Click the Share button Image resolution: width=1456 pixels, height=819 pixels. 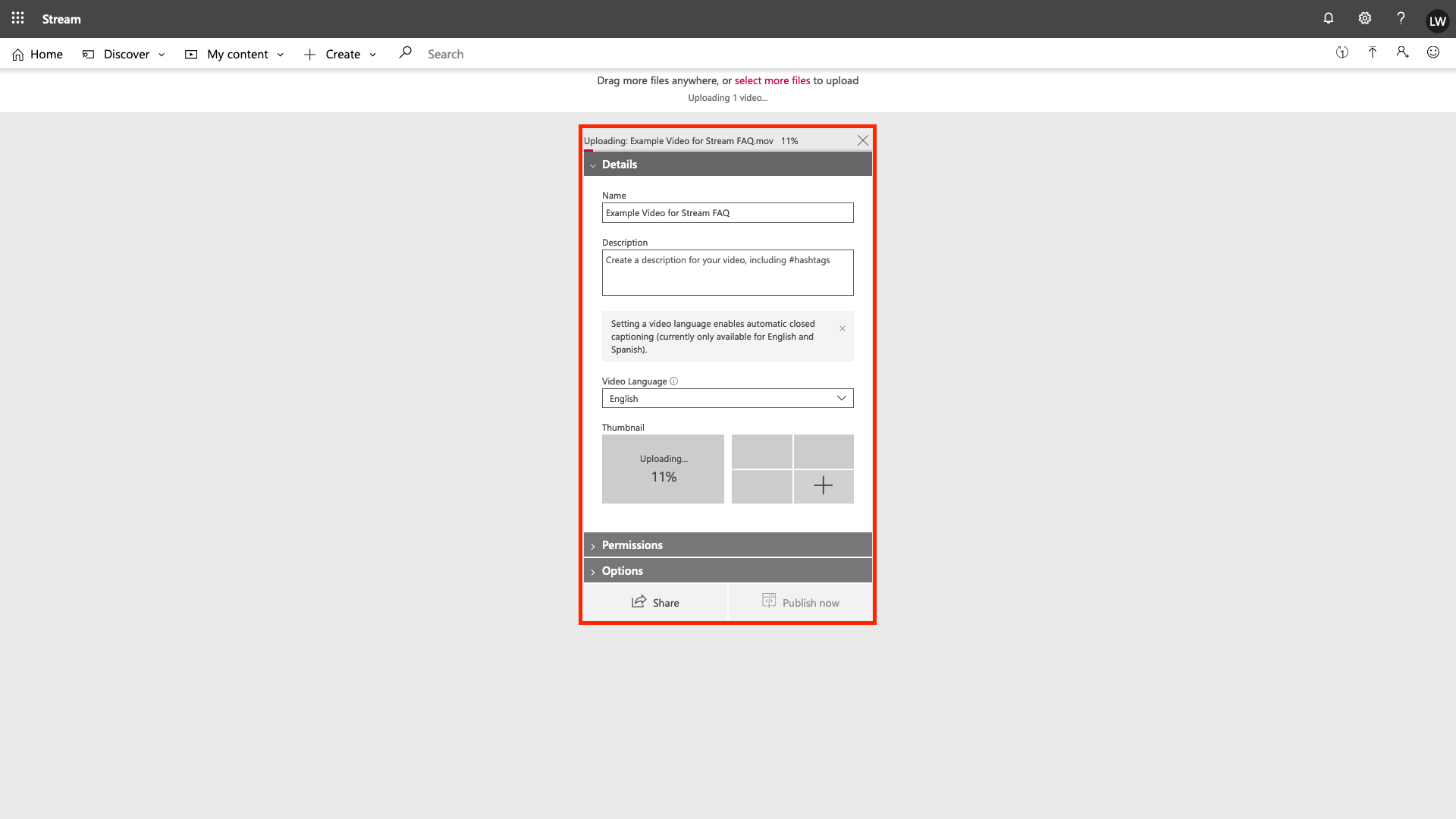click(x=655, y=602)
